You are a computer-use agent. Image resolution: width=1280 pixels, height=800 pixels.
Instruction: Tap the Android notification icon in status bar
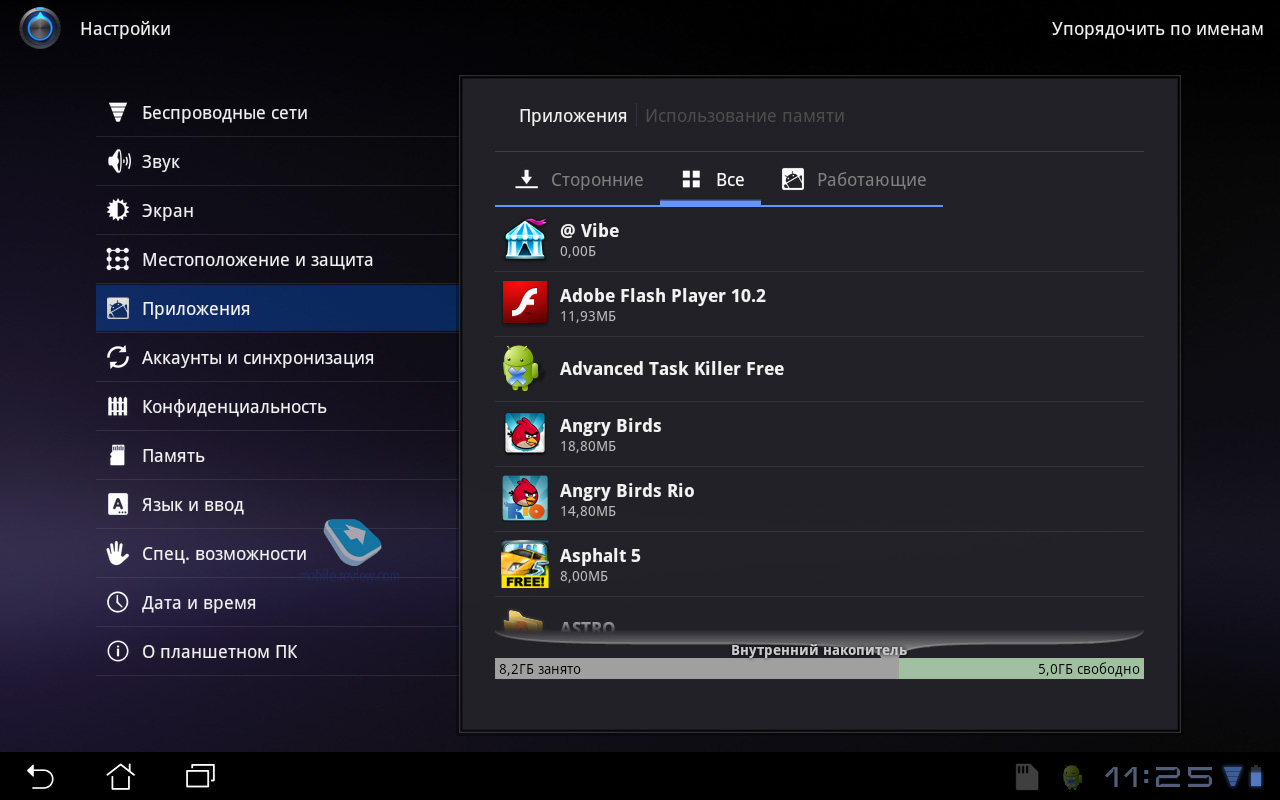pyautogui.click(x=1073, y=777)
